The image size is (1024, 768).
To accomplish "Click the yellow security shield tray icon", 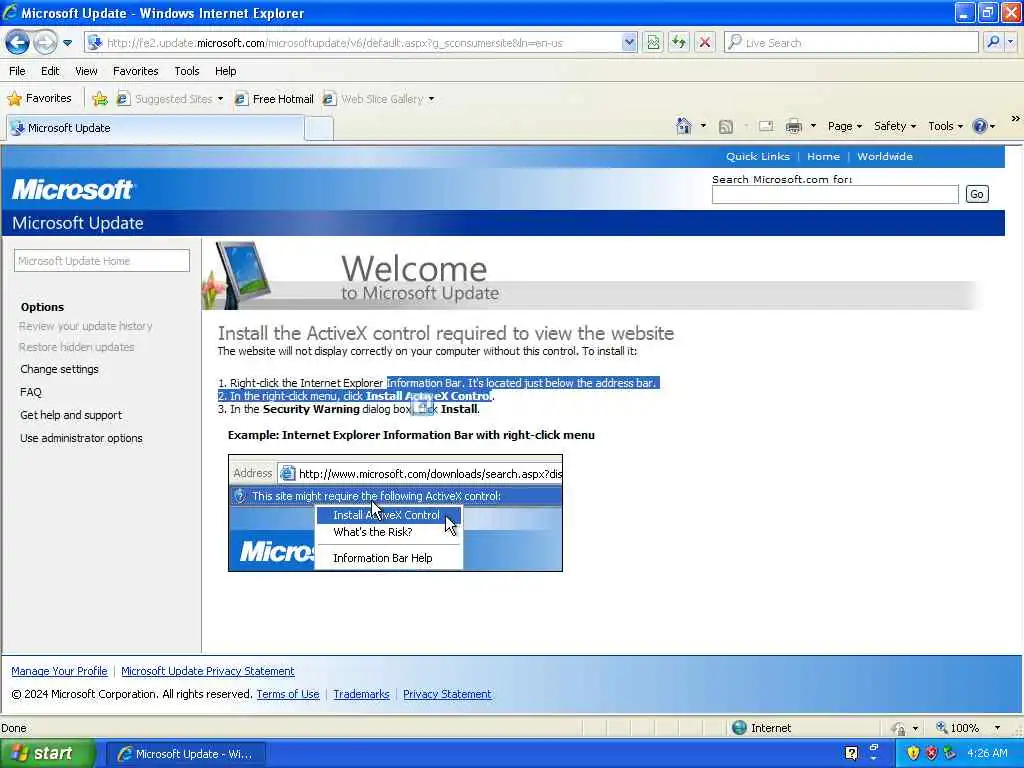I will point(913,754).
